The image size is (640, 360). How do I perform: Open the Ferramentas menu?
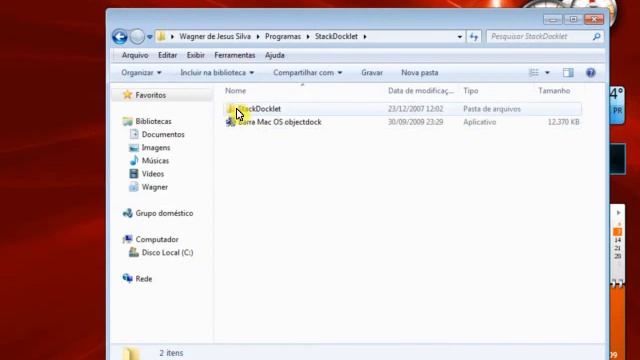tap(235, 55)
